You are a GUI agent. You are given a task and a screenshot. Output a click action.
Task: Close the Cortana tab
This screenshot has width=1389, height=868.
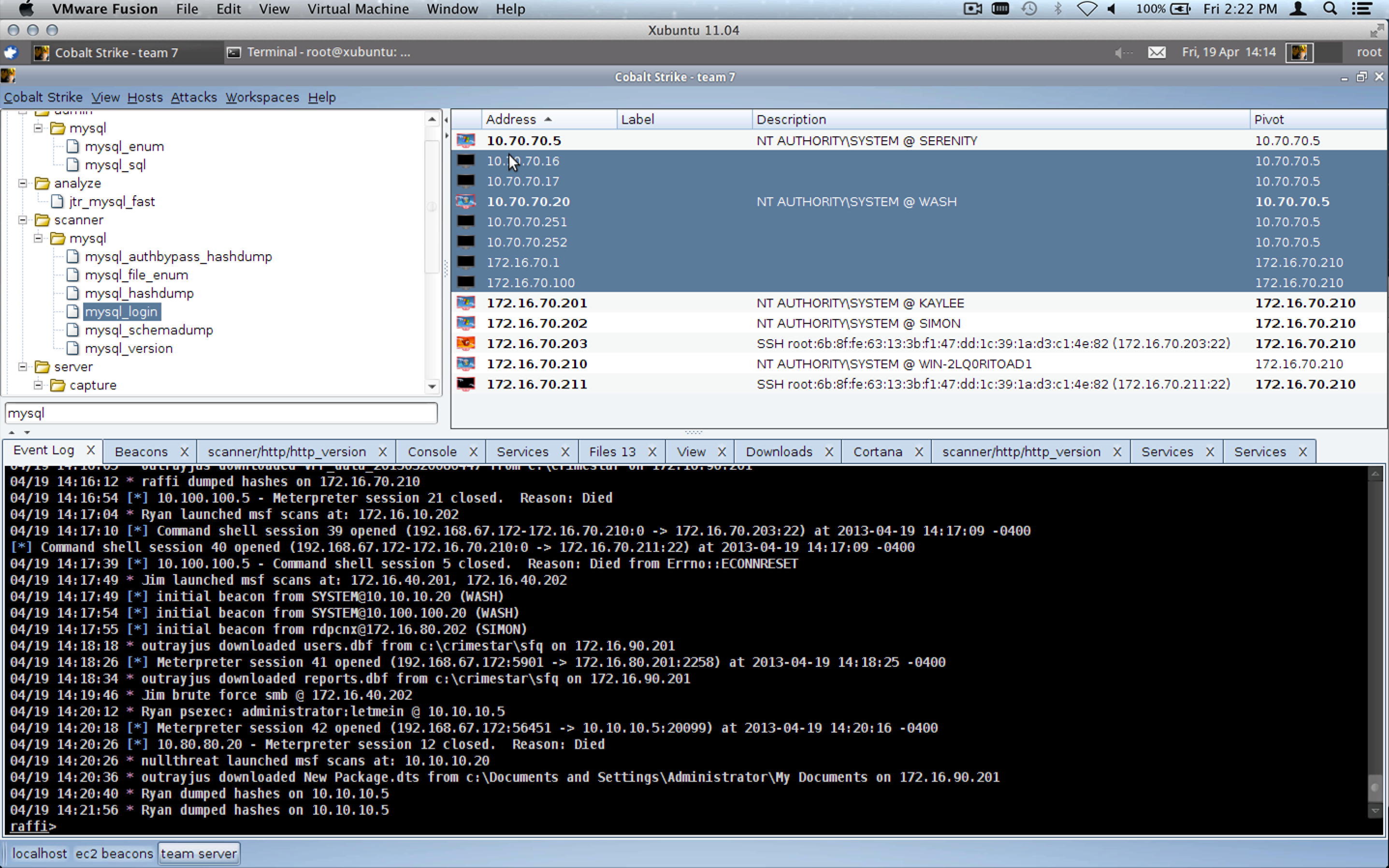(919, 452)
